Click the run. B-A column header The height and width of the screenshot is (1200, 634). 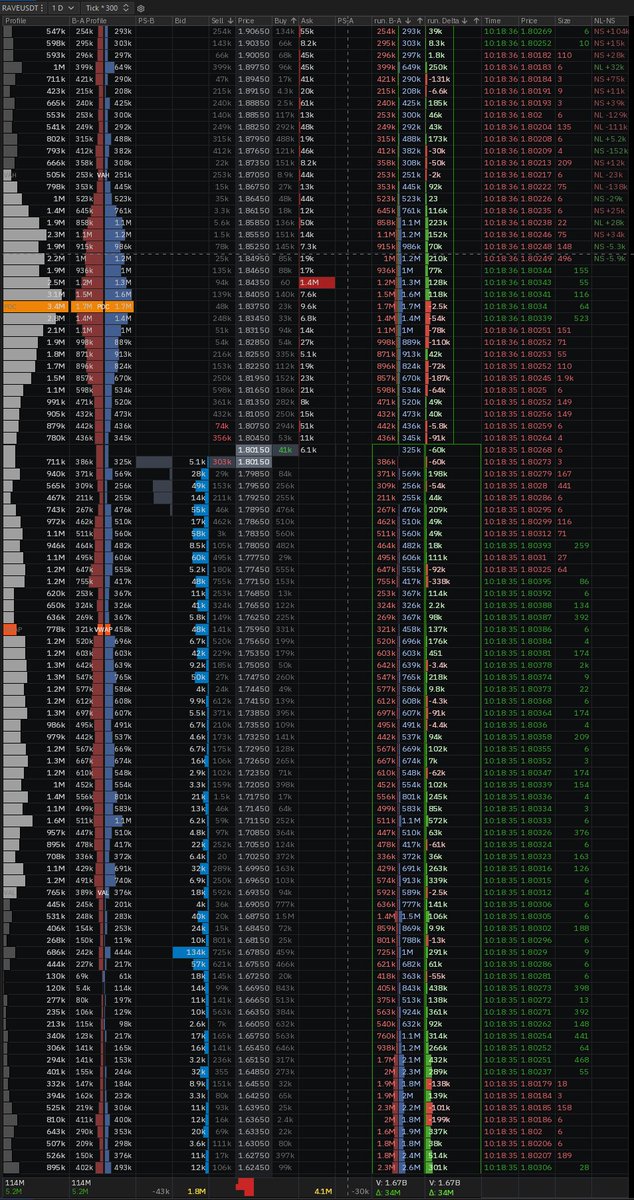(x=398, y=20)
